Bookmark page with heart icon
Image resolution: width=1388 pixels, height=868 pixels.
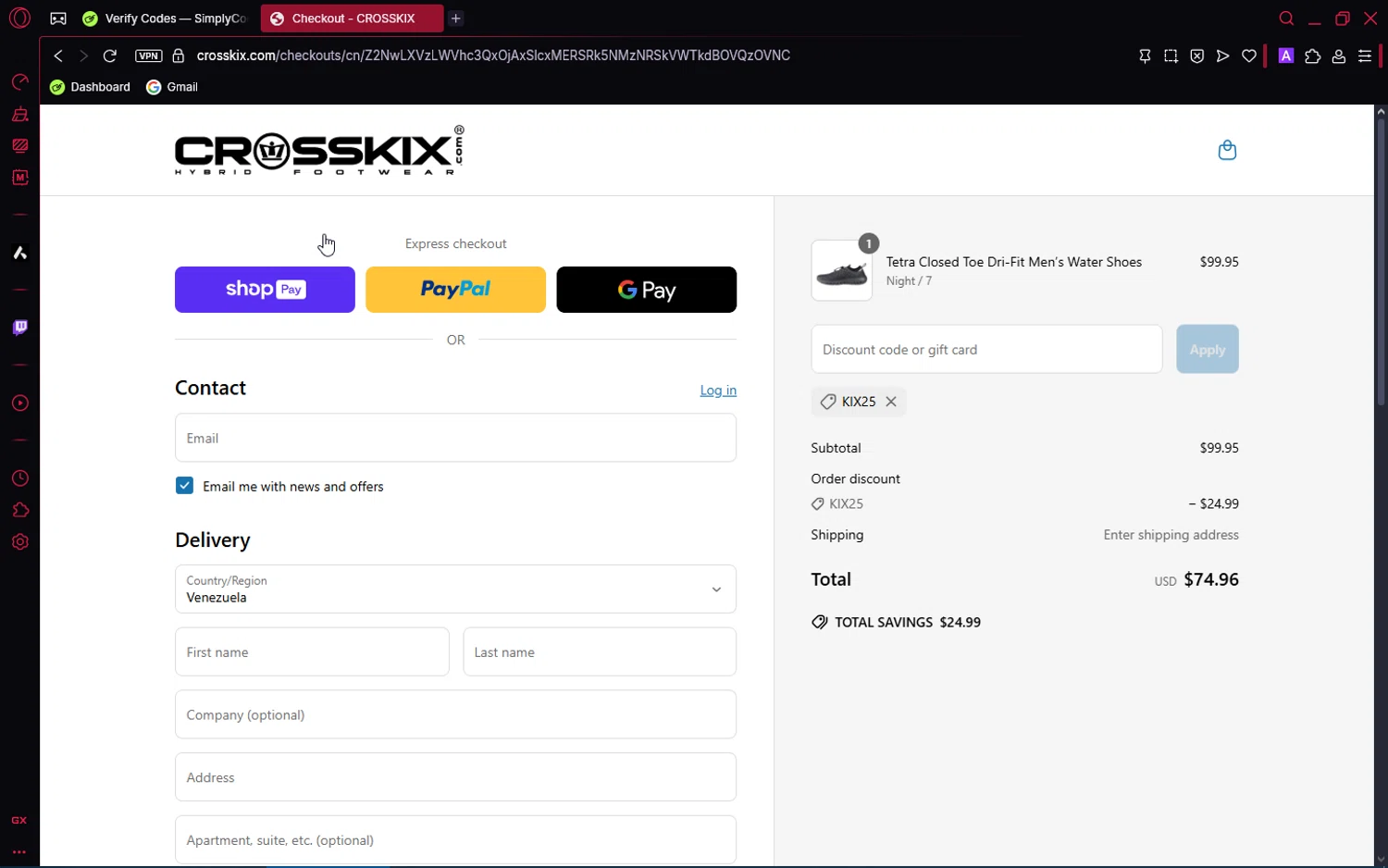(1249, 56)
